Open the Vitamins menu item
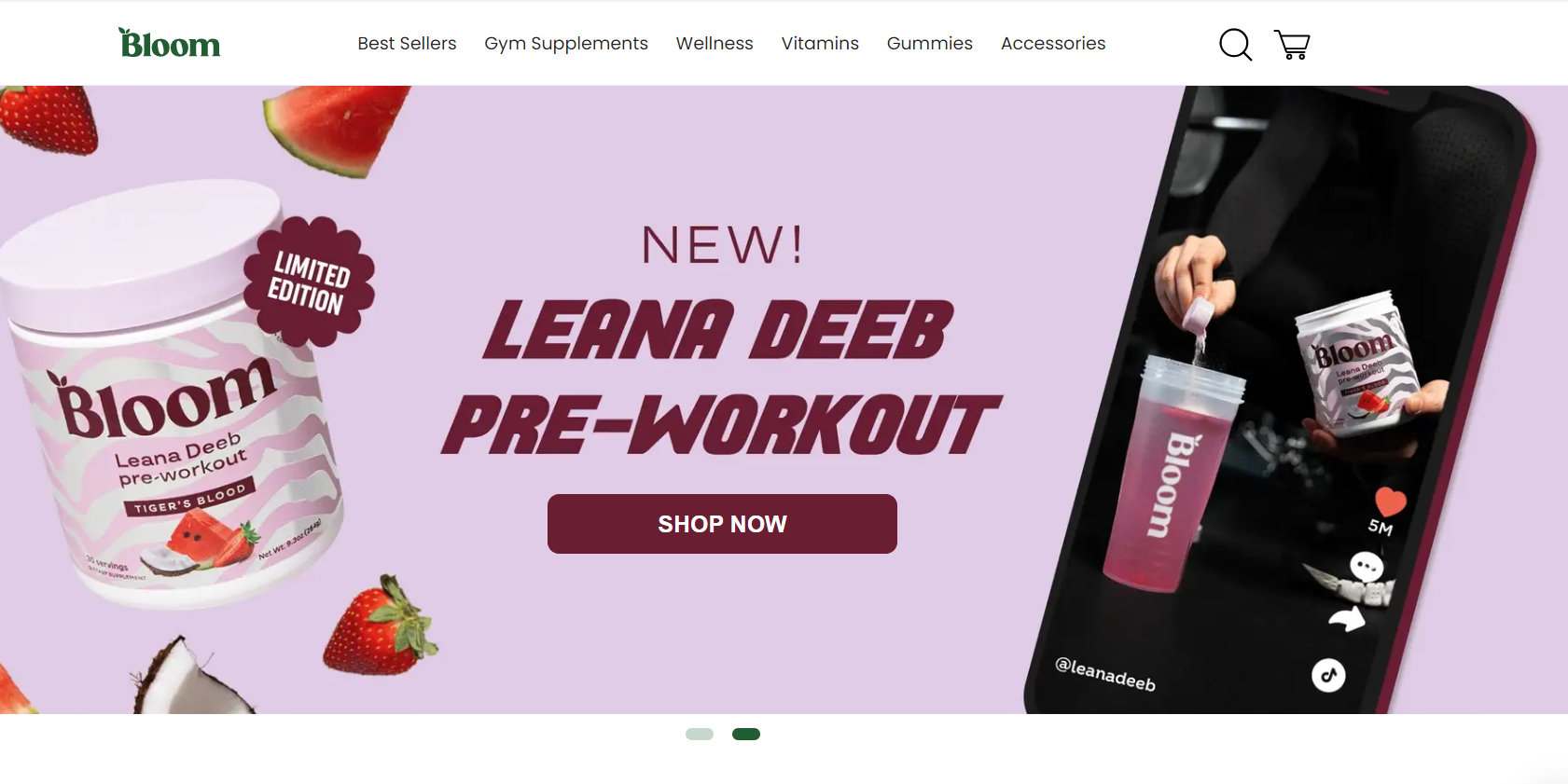This screenshot has height=784, width=1568. coord(820,44)
